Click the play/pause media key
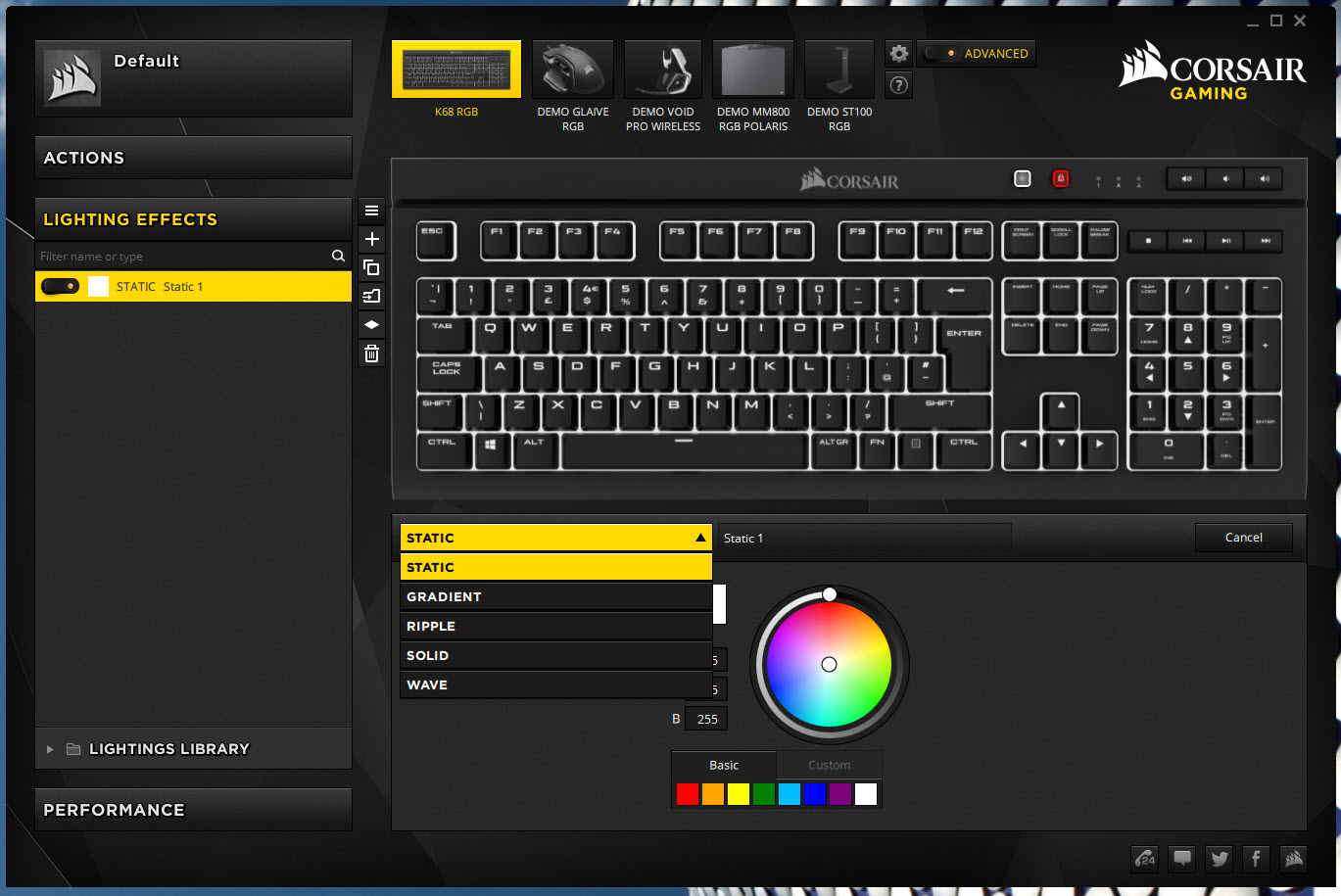The width and height of the screenshot is (1341, 896). tap(1225, 240)
